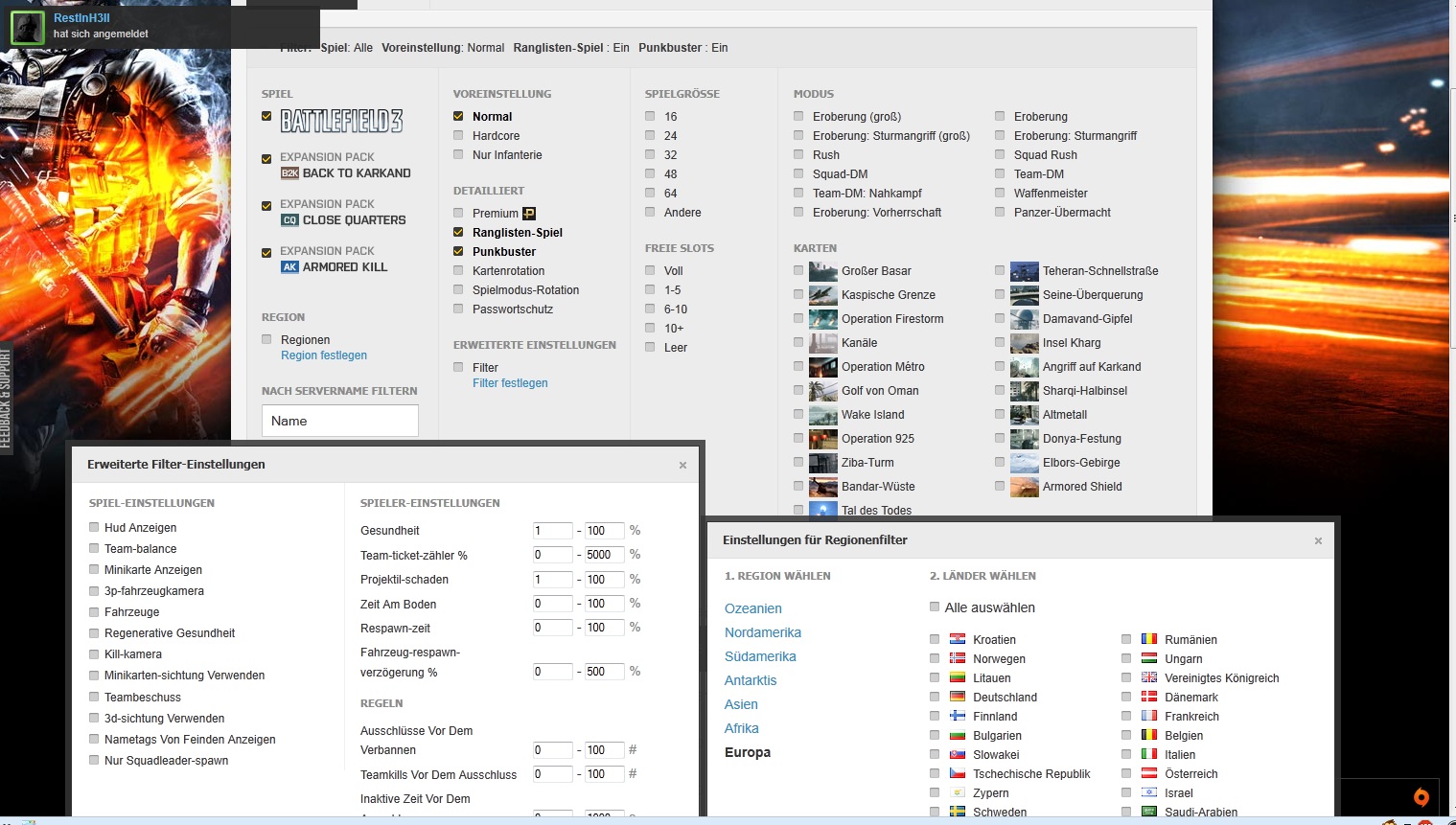Click the server Name filter field
Image resolution: width=1456 pixels, height=825 pixels.
coord(340,421)
